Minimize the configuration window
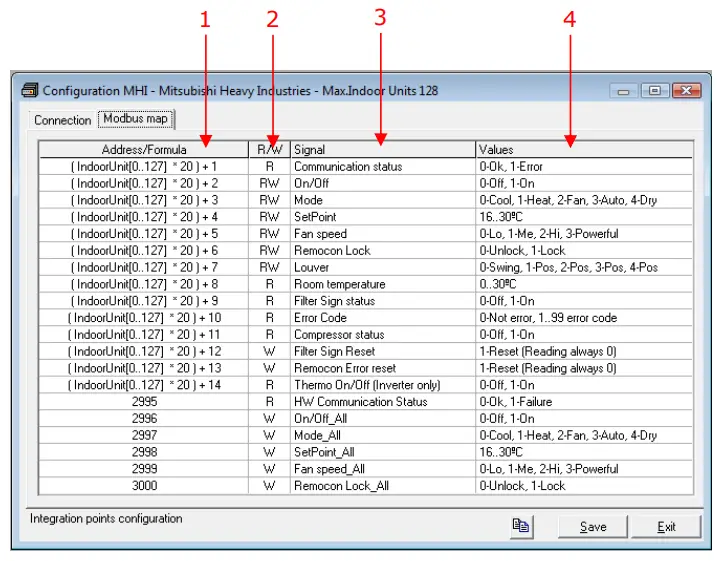 623,91
